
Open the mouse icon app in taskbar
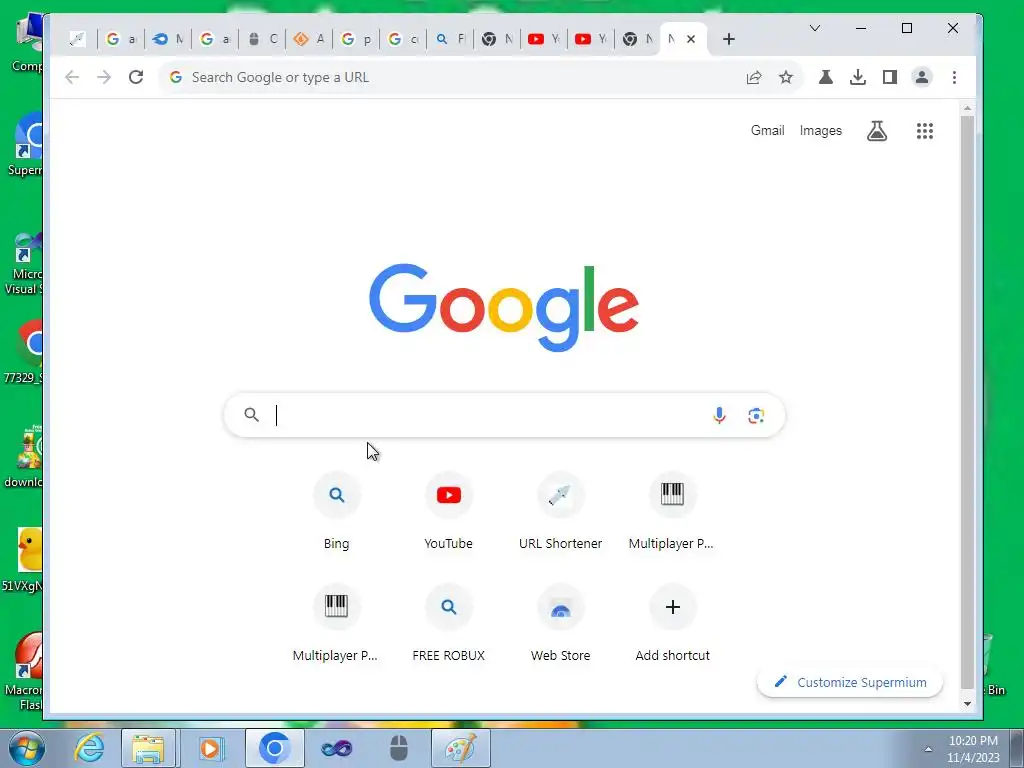398,748
